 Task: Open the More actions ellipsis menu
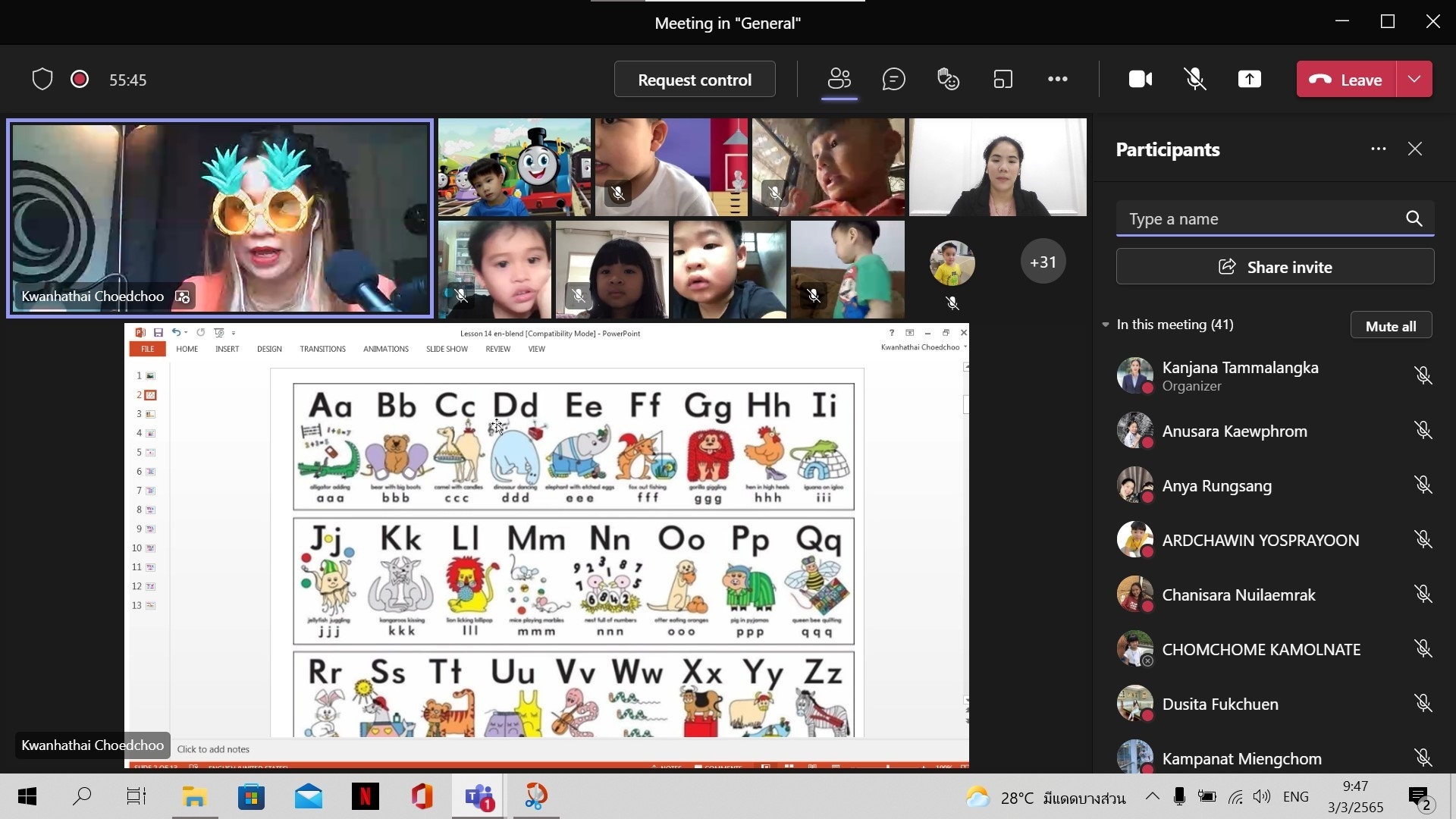pos(1057,80)
